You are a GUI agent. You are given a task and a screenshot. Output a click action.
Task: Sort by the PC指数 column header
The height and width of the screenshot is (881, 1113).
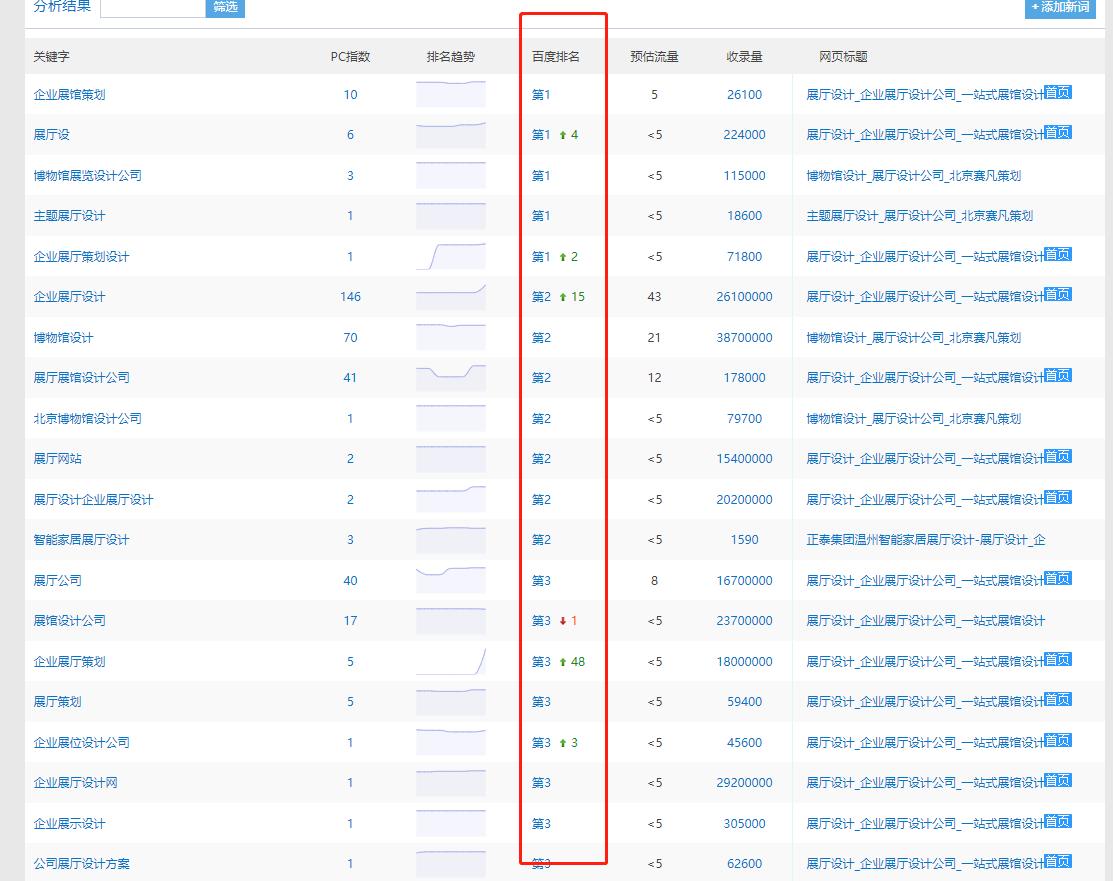tap(350, 57)
